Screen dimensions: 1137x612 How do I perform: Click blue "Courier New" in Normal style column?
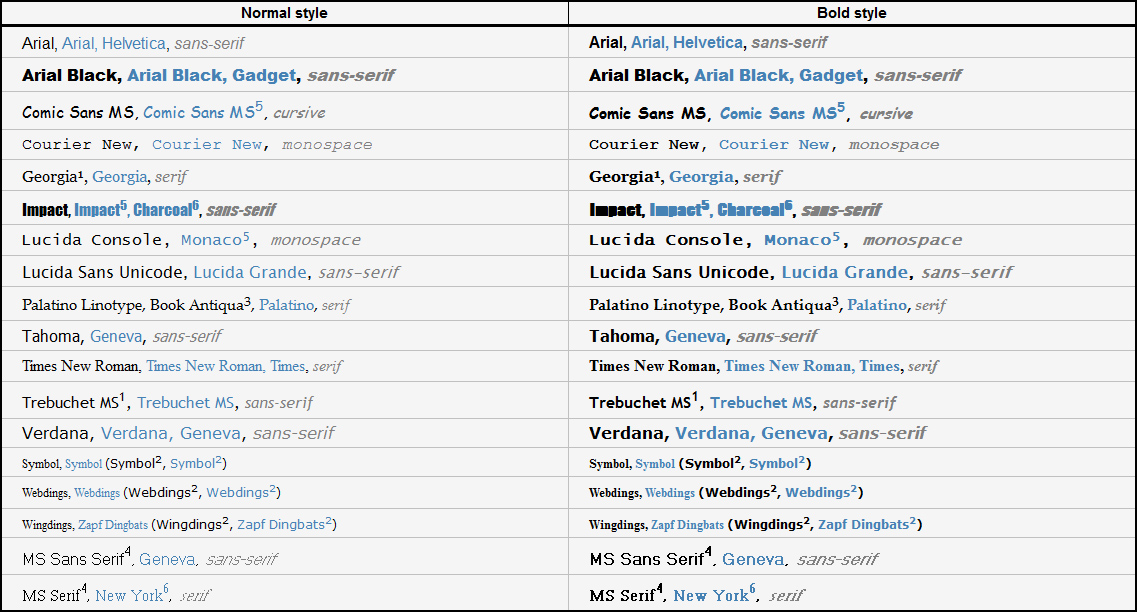tap(207, 144)
